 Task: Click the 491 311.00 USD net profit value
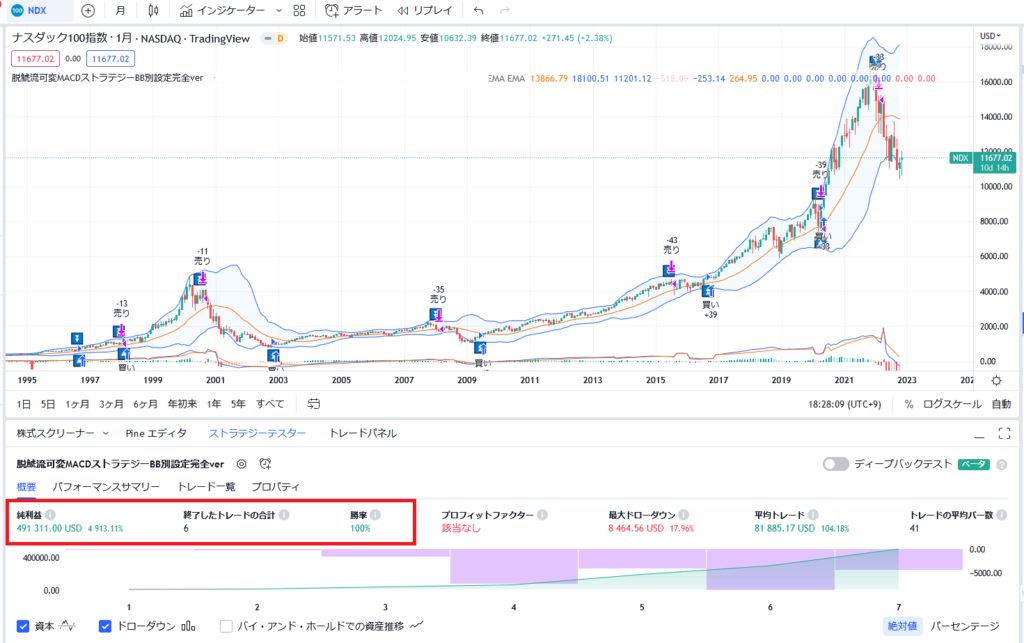point(49,528)
